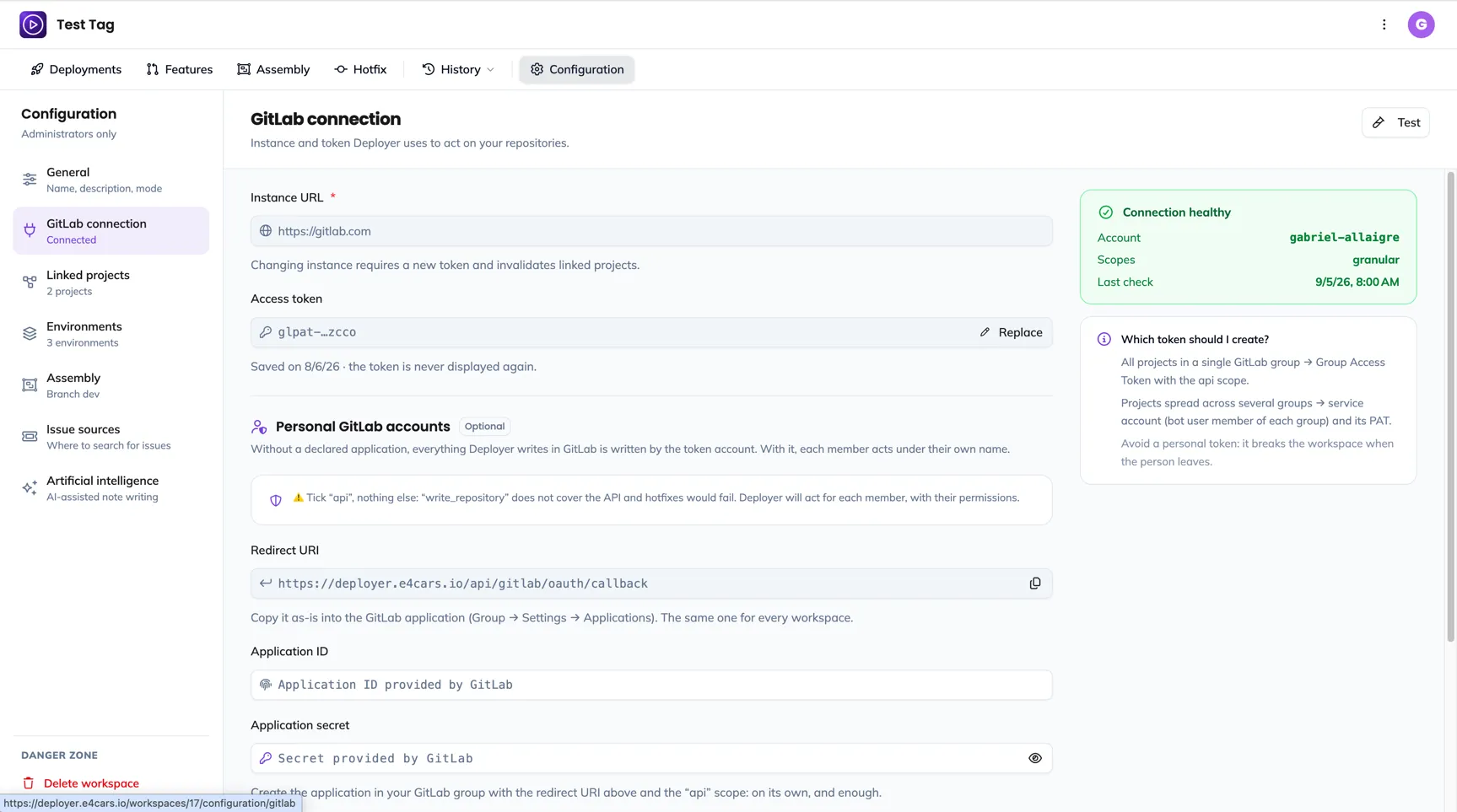Expand the History dropdown

(458, 69)
